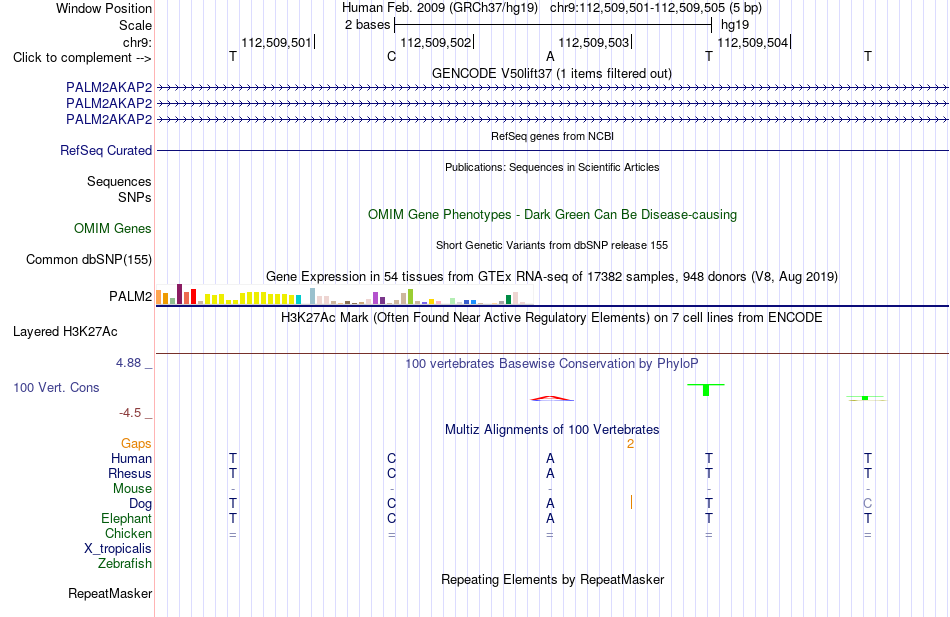This screenshot has height=617, width=950.
Task: Open Short Genetic Variants from dbSNP release 155
Action: point(552,245)
